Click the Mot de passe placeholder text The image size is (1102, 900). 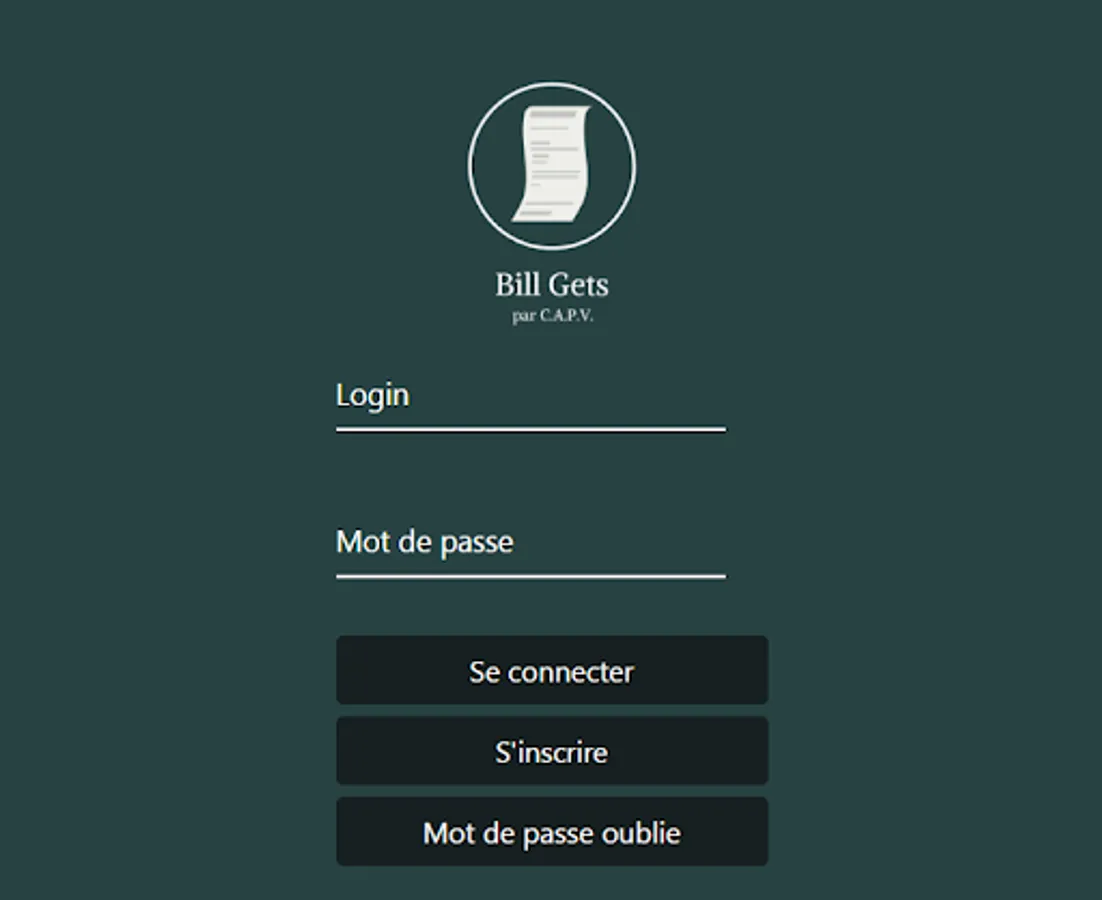(424, 542)
